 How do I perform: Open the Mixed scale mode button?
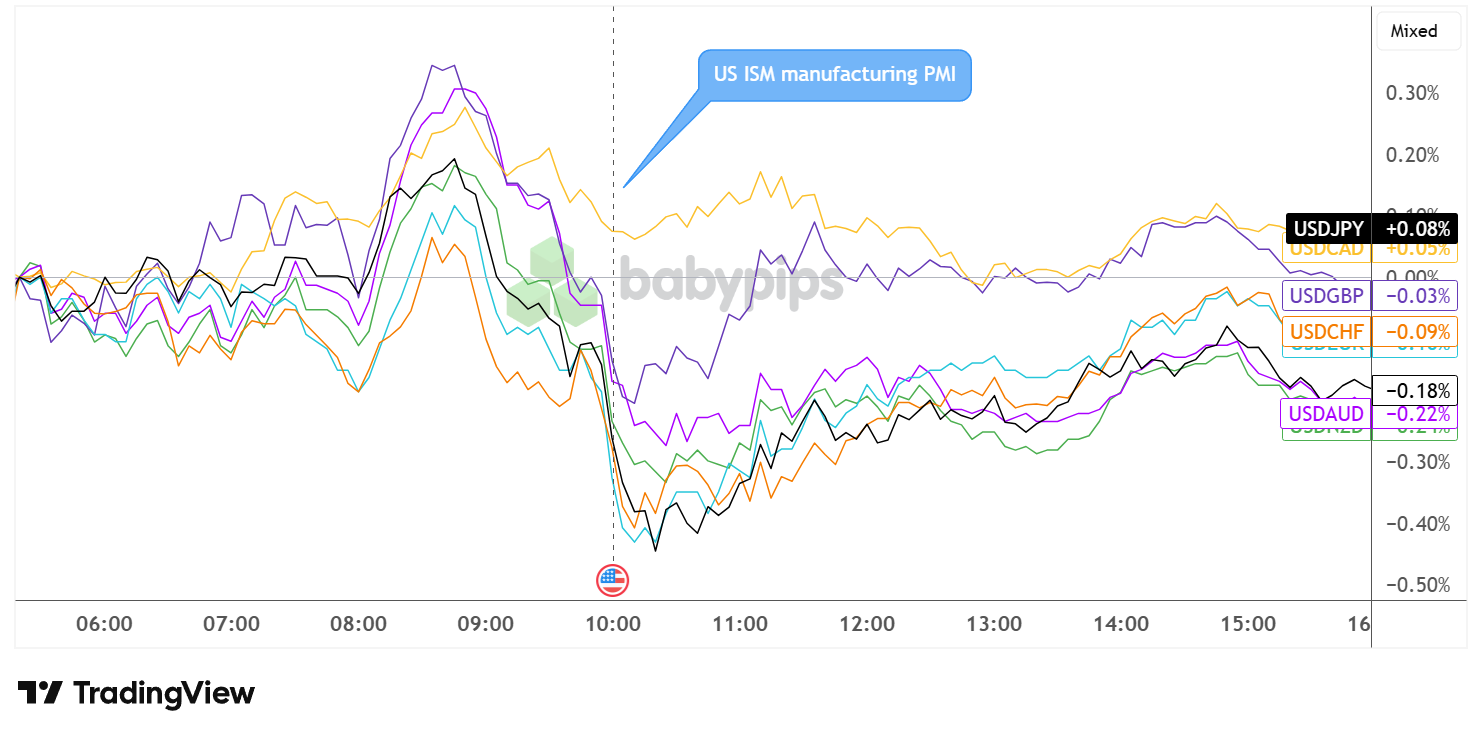click(1414, 31)
